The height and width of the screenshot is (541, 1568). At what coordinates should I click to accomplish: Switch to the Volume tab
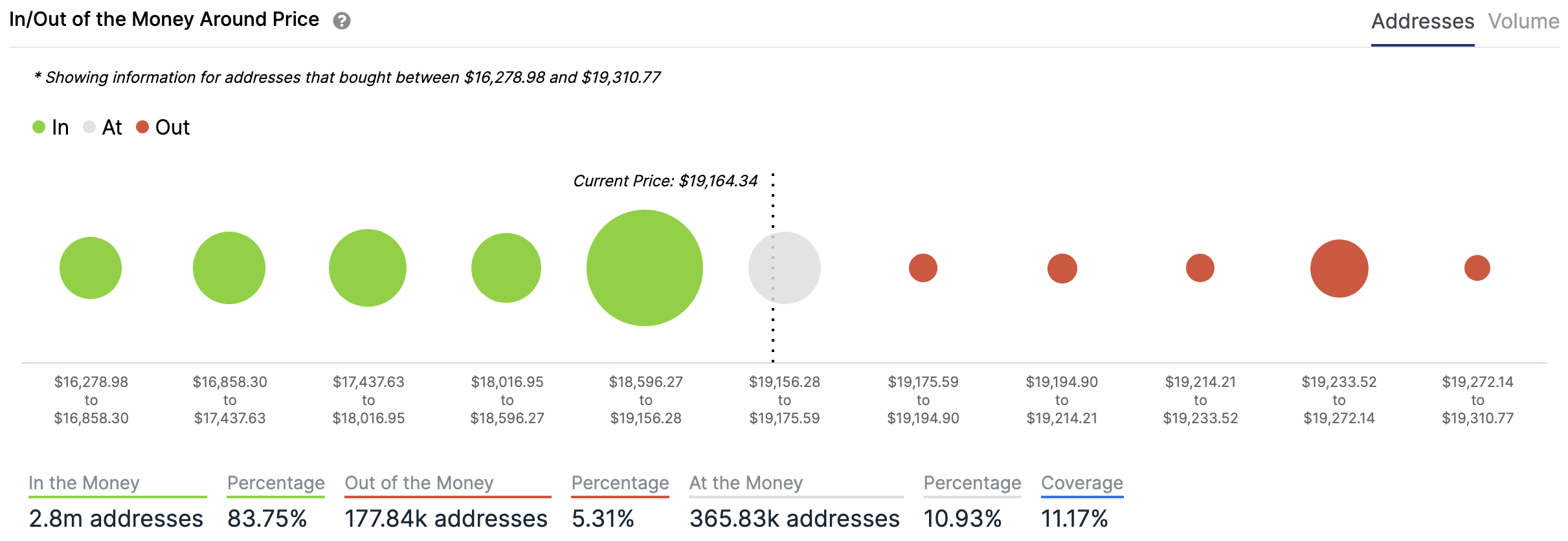pyautogui.click(x=1523, y=21)
